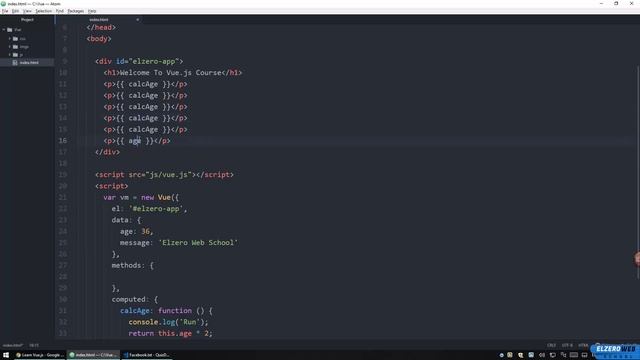The image size is (640, 360).
Task: Click the div id elzero-app opening tag
Action: point(139,61)
